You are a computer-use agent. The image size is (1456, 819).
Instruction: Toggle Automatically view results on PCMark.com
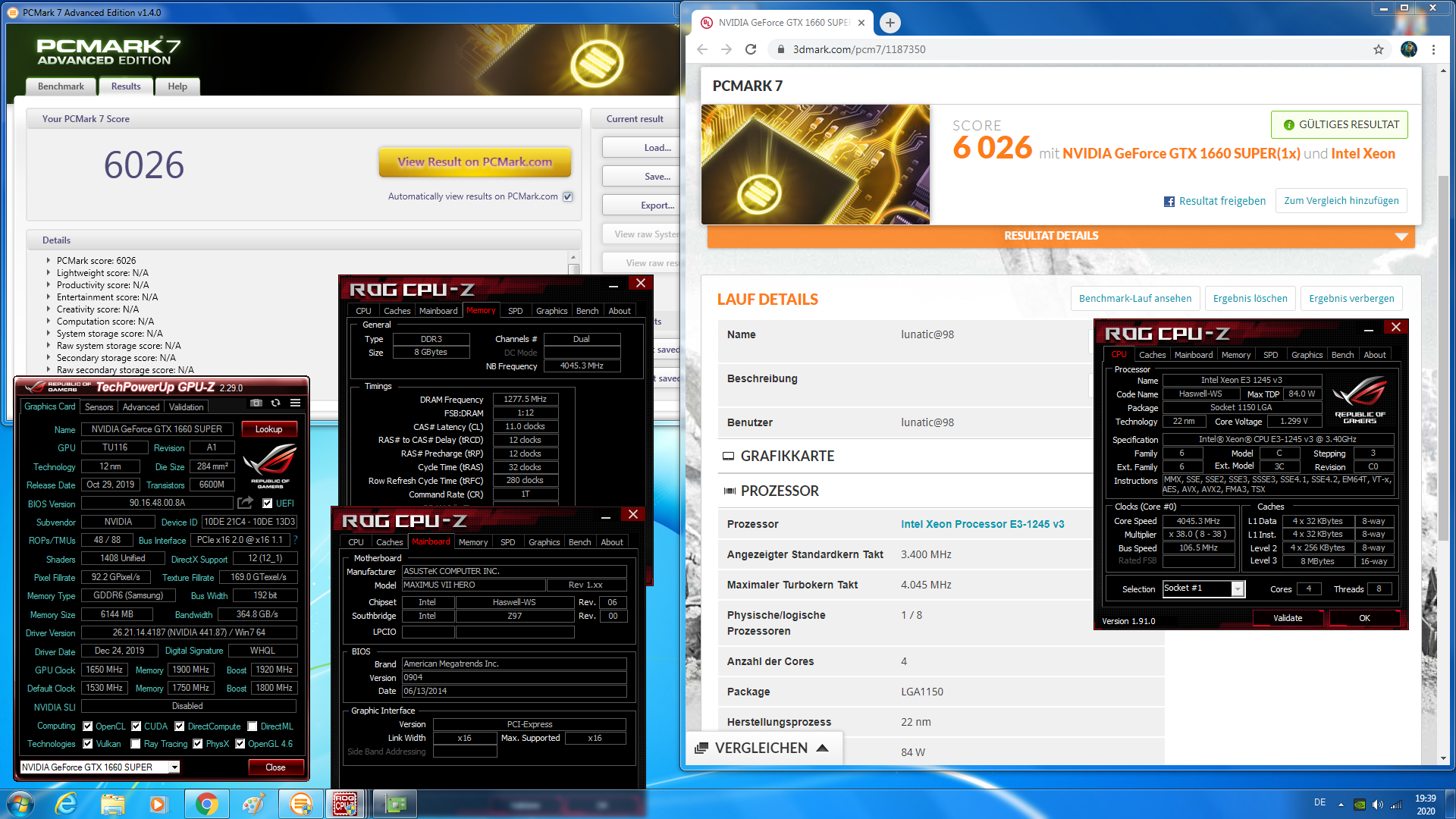[x=567, y=196]
